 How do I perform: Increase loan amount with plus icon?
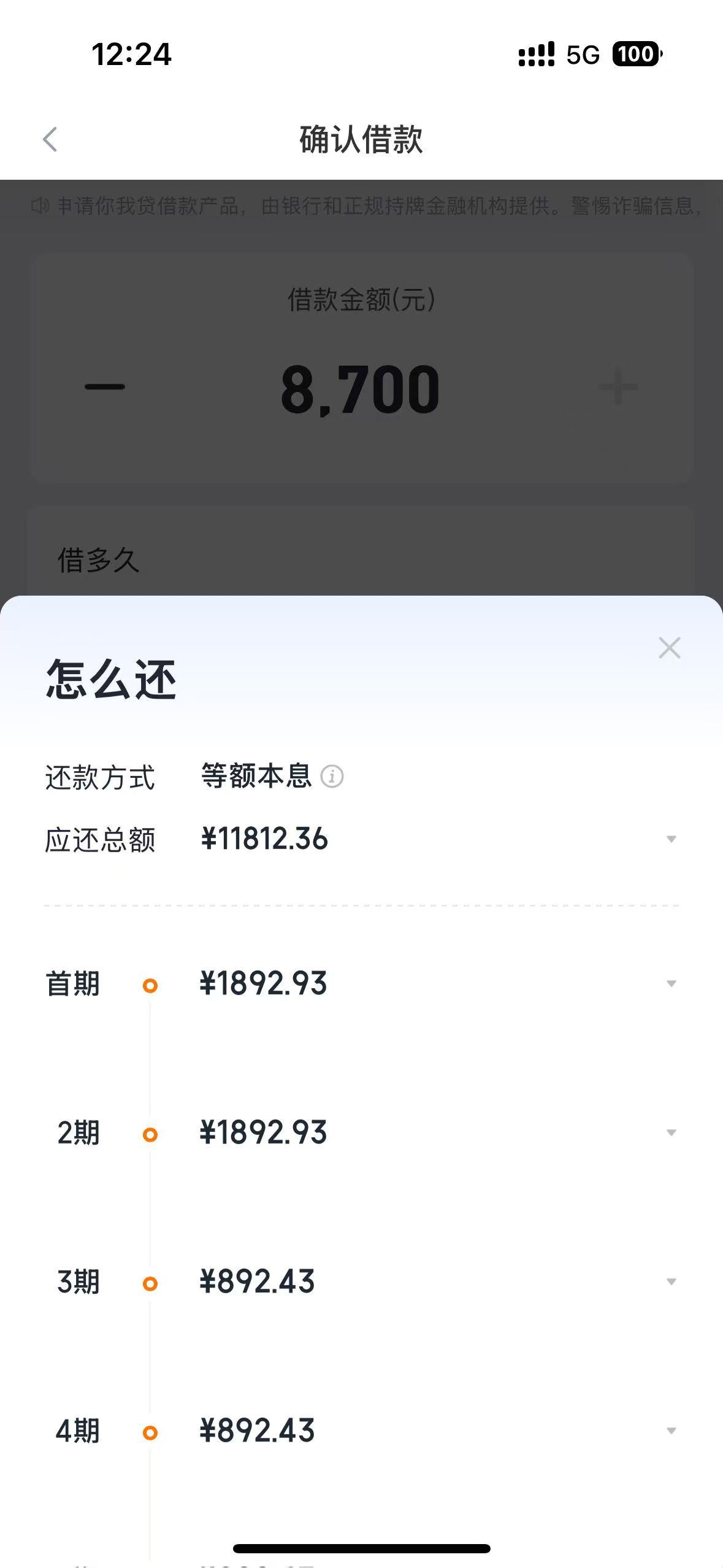[618, 387]
